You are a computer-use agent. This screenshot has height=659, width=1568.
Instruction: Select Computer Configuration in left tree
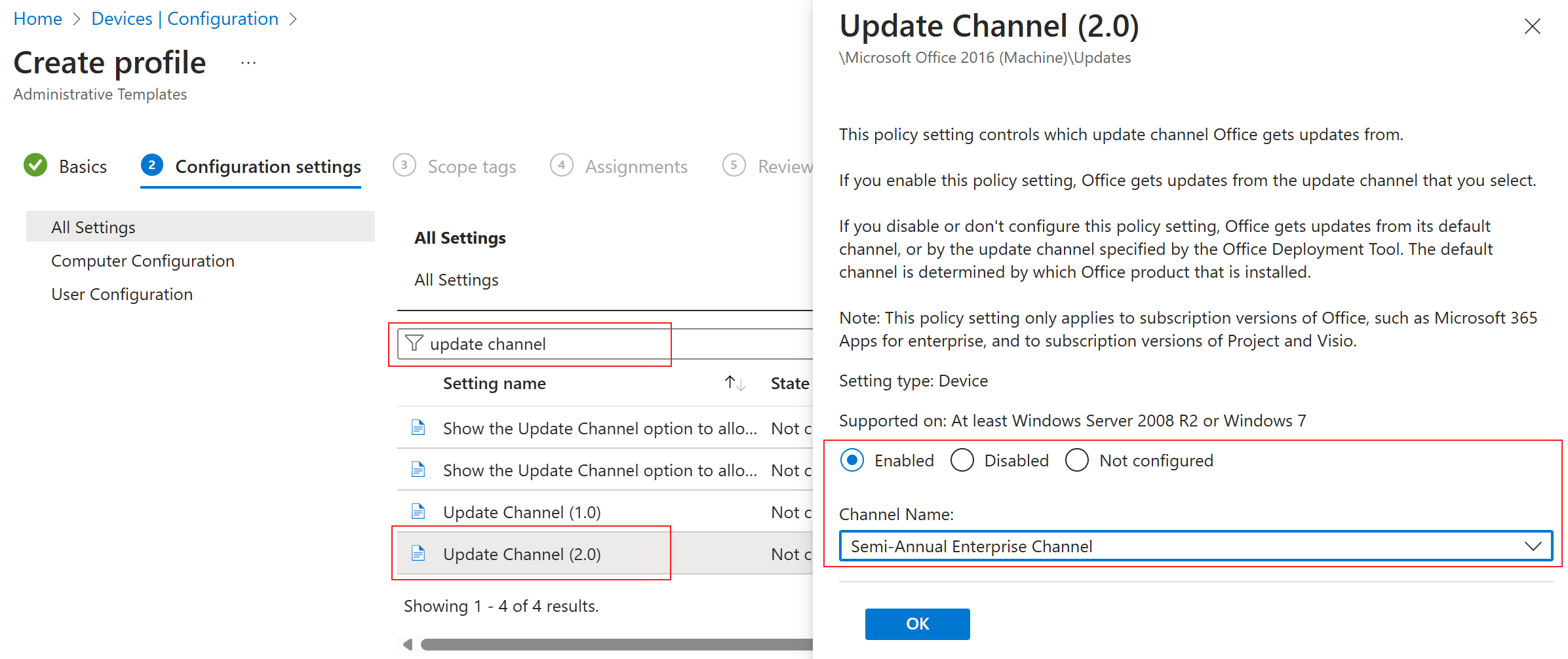[x=143, y=261]
